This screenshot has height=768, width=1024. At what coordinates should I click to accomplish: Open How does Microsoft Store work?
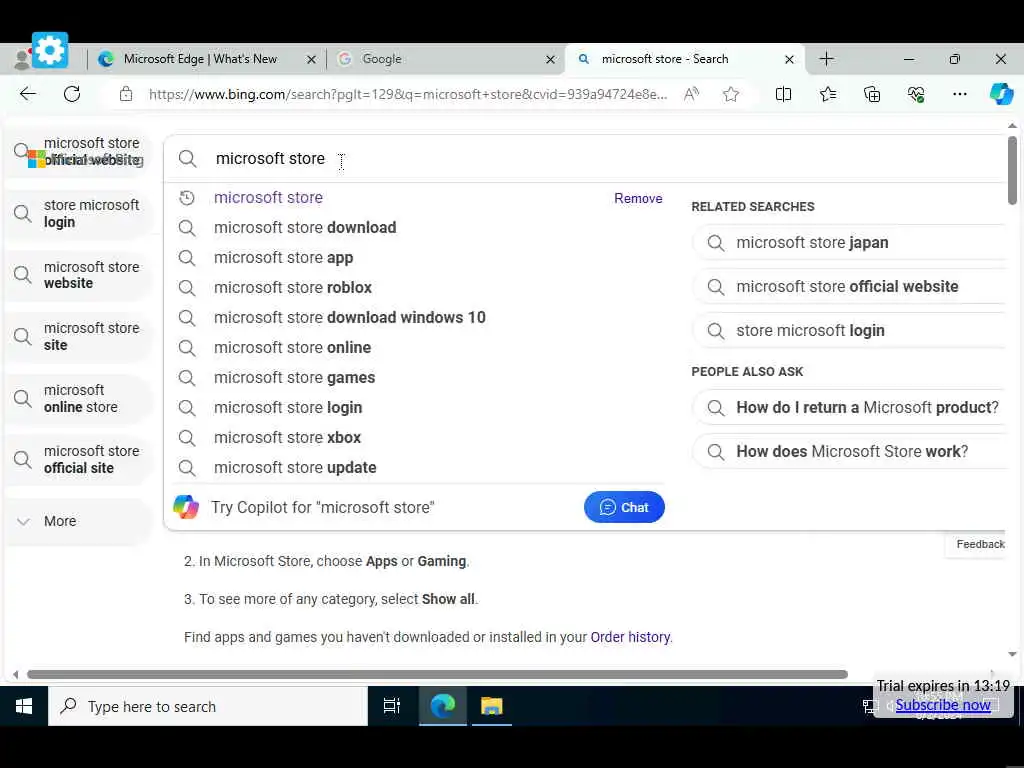click(849, 451)
